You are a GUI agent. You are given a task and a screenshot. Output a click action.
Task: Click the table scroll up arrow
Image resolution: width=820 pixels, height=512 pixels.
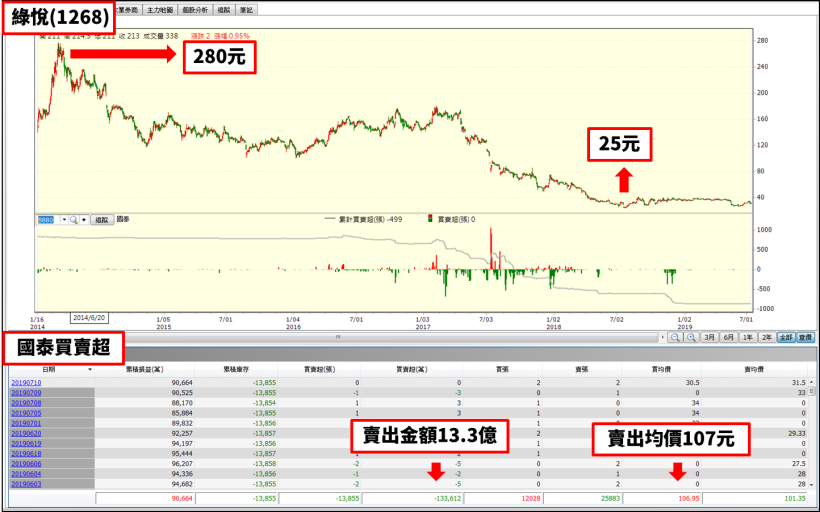tap(812, 382)
